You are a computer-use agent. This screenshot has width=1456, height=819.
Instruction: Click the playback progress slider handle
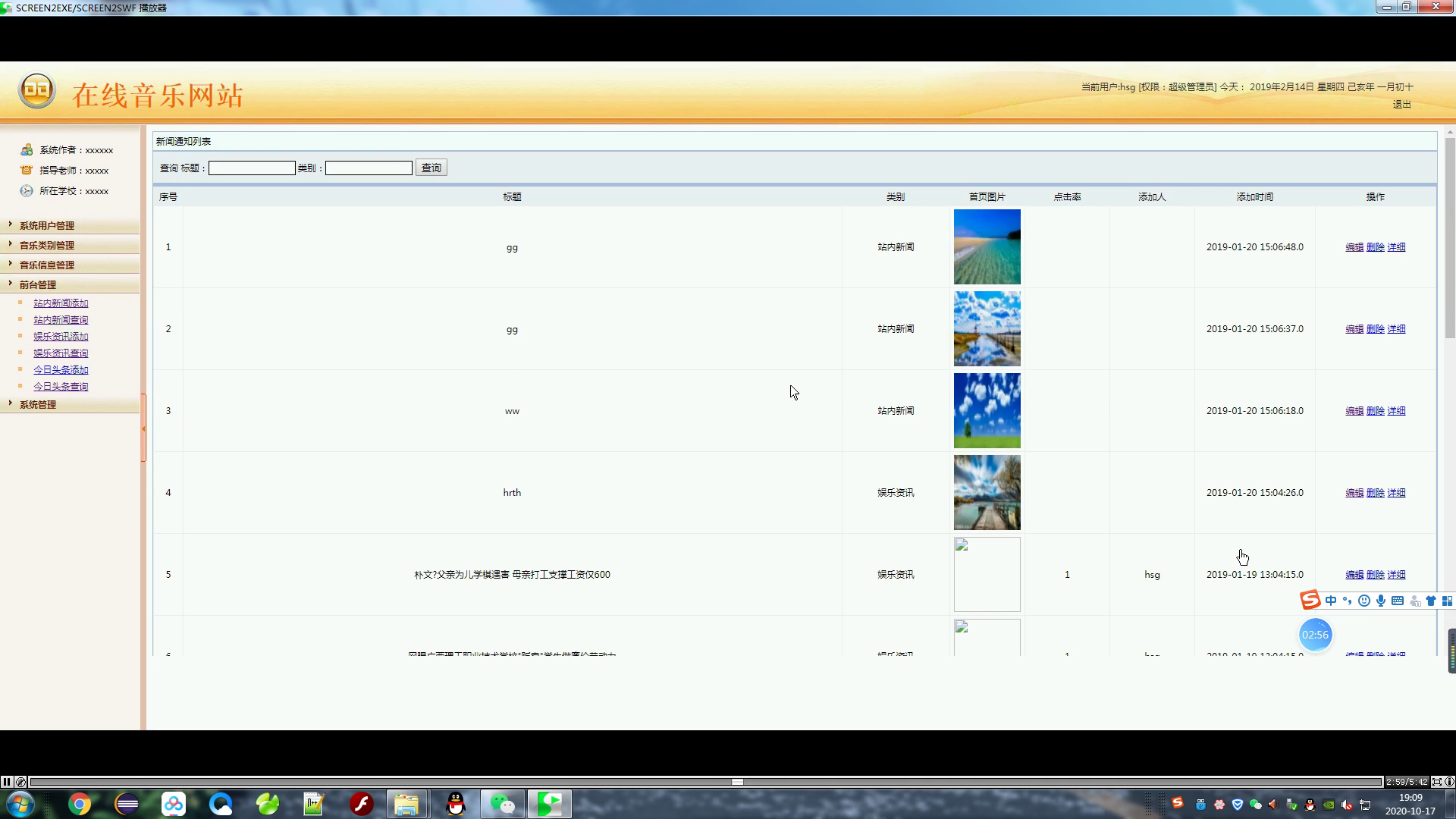pyautogui.click(x=737, y=782)
